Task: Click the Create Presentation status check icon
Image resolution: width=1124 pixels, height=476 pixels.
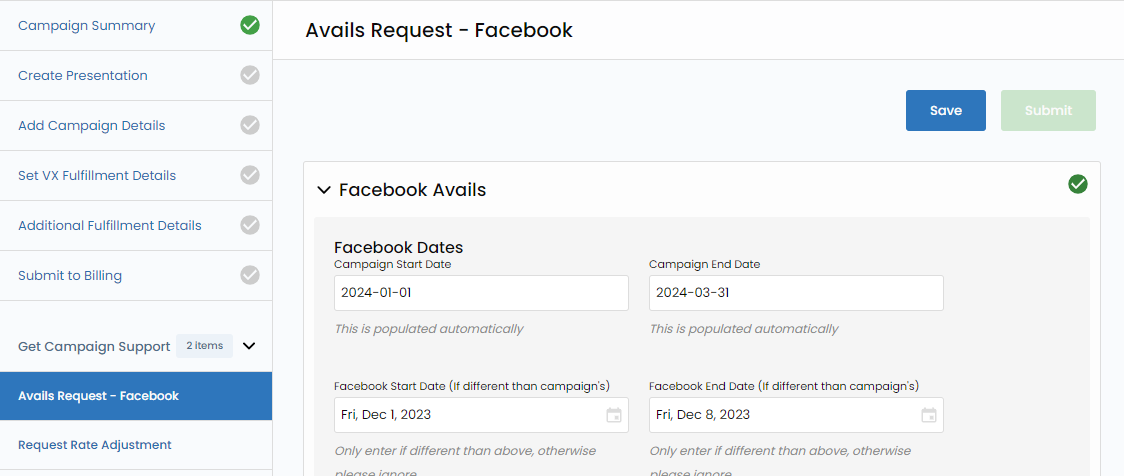Action: click(250, 75)
